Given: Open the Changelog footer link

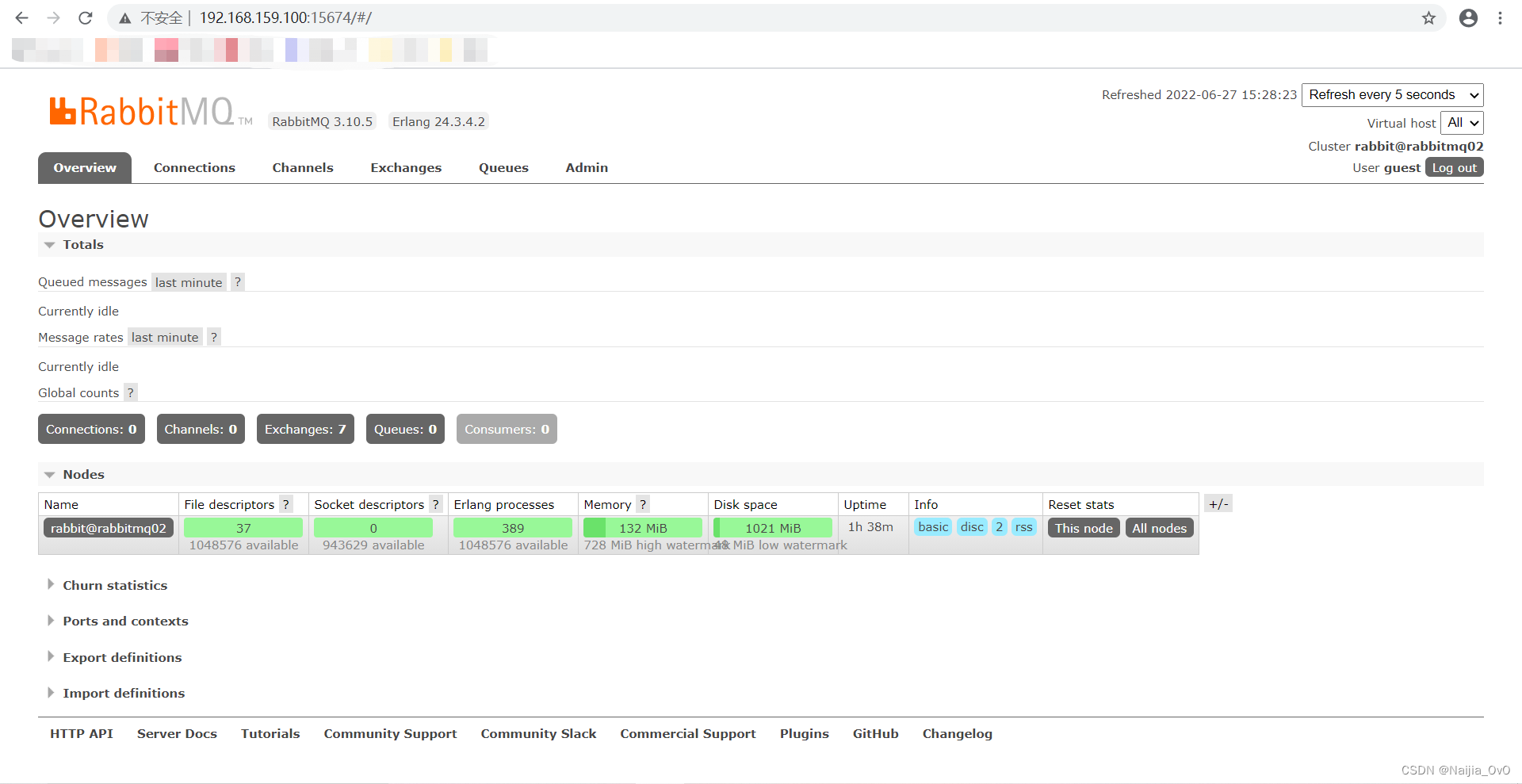Looking at the screenshot, I should pos(957,734).
